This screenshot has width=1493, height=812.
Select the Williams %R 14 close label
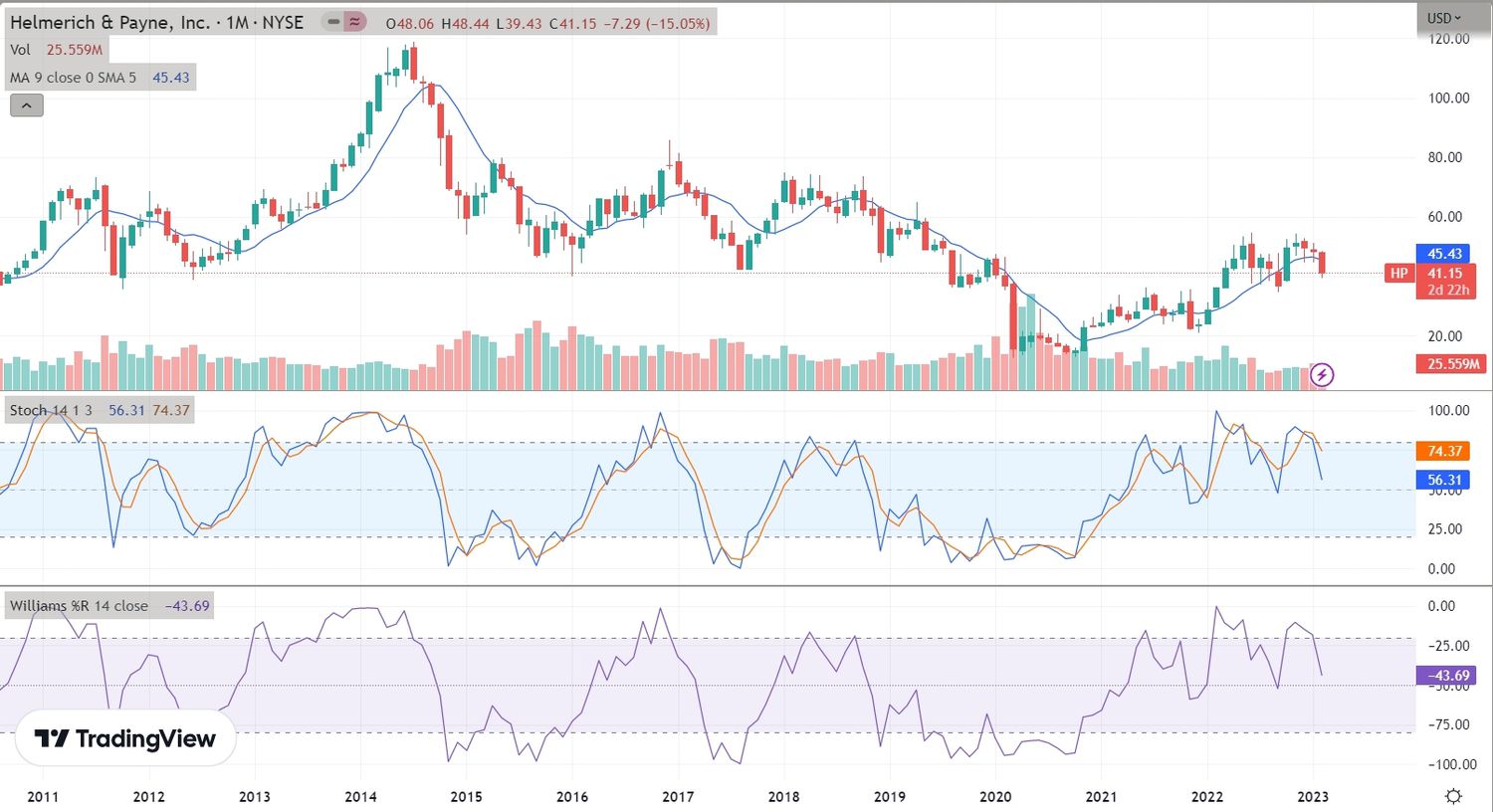pos(79,605)
